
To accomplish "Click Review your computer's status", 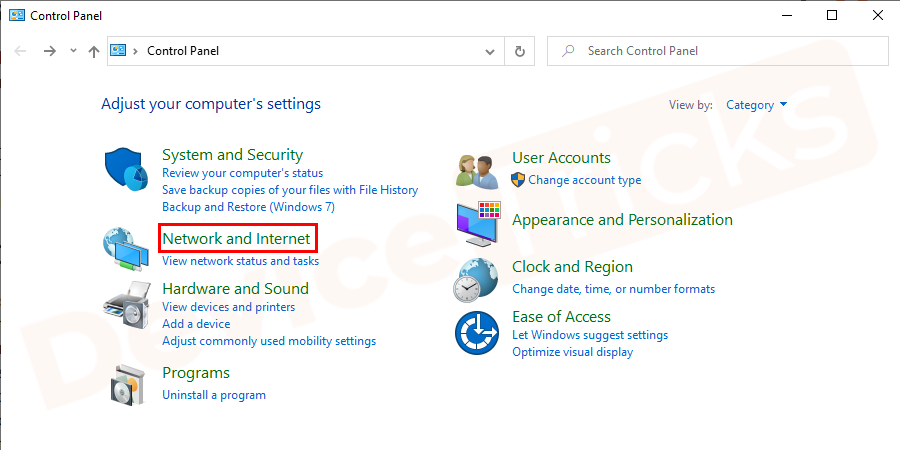I will click(243, 173).
